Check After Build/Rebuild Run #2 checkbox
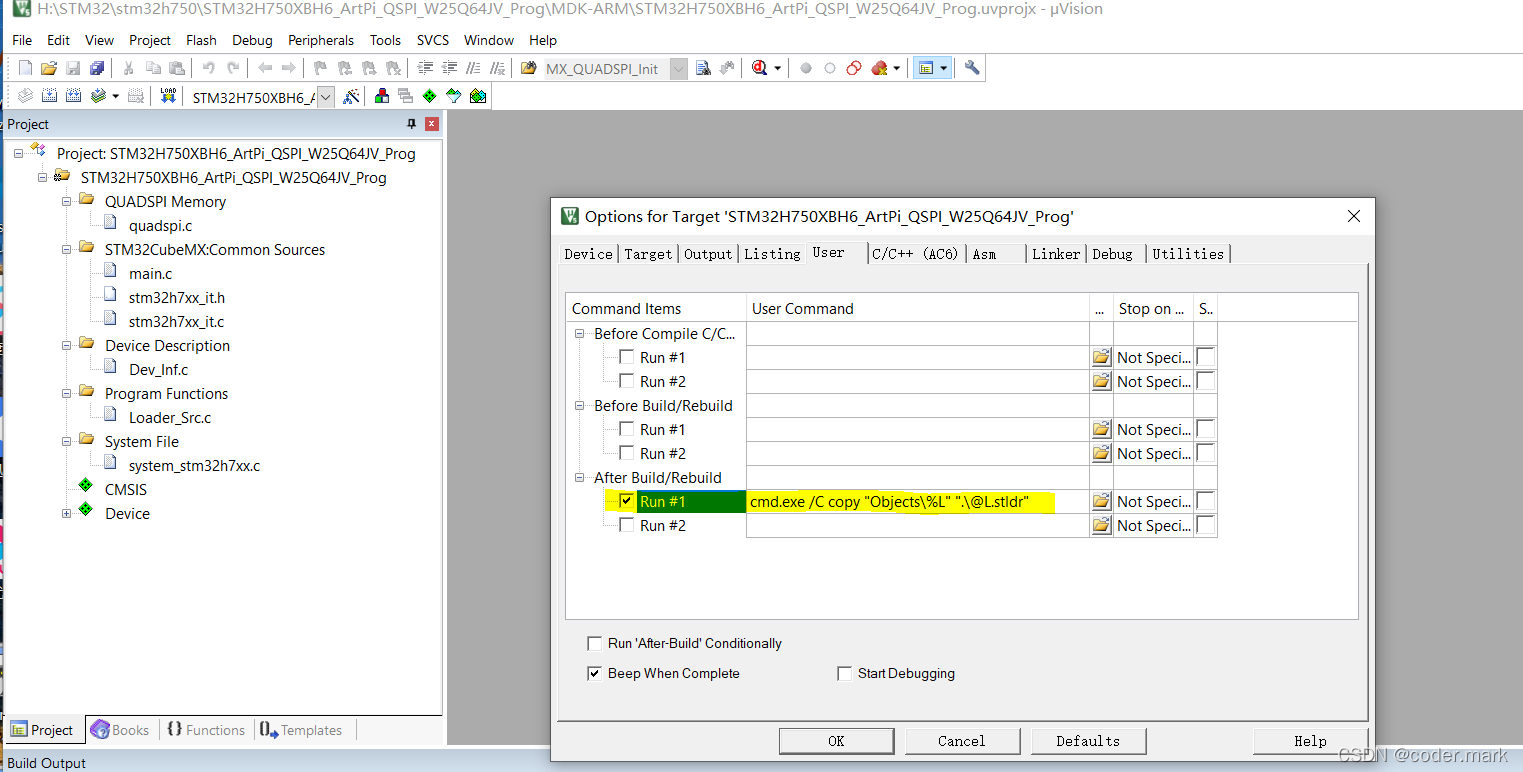This screenshot has height=772, width=1523. (626, 525)
